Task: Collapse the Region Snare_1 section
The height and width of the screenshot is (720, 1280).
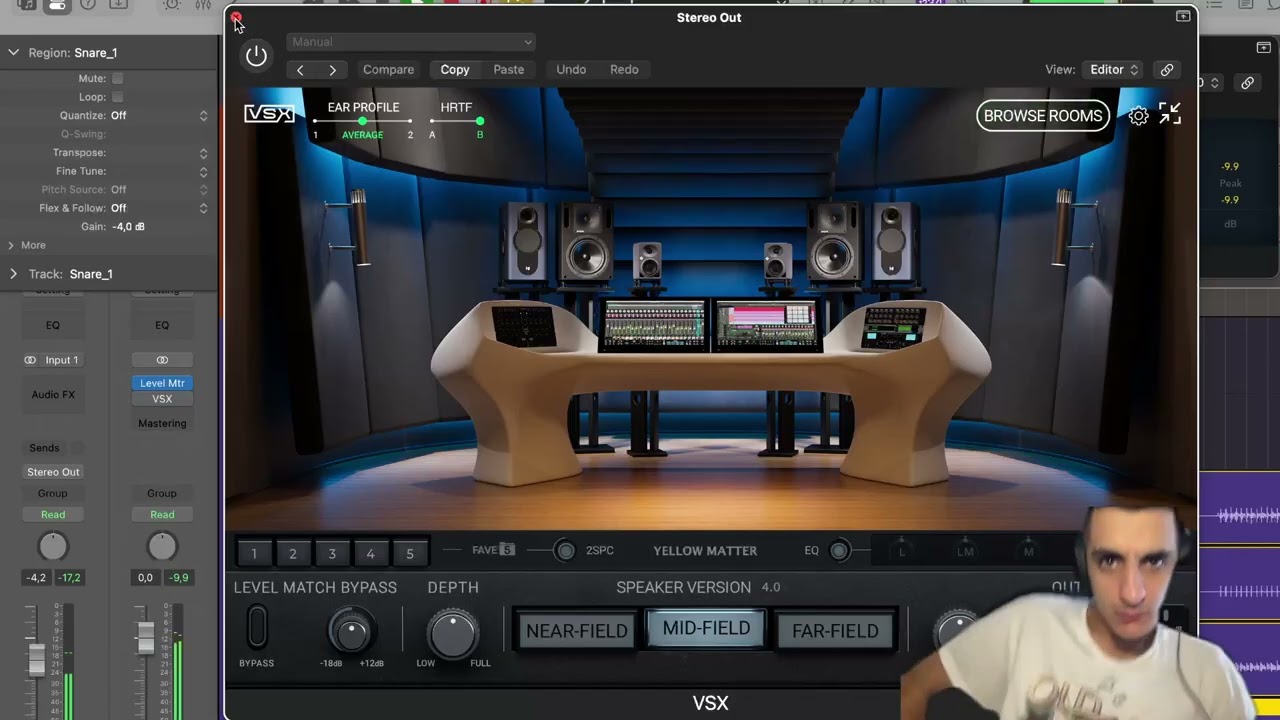Action: (13, 53)
